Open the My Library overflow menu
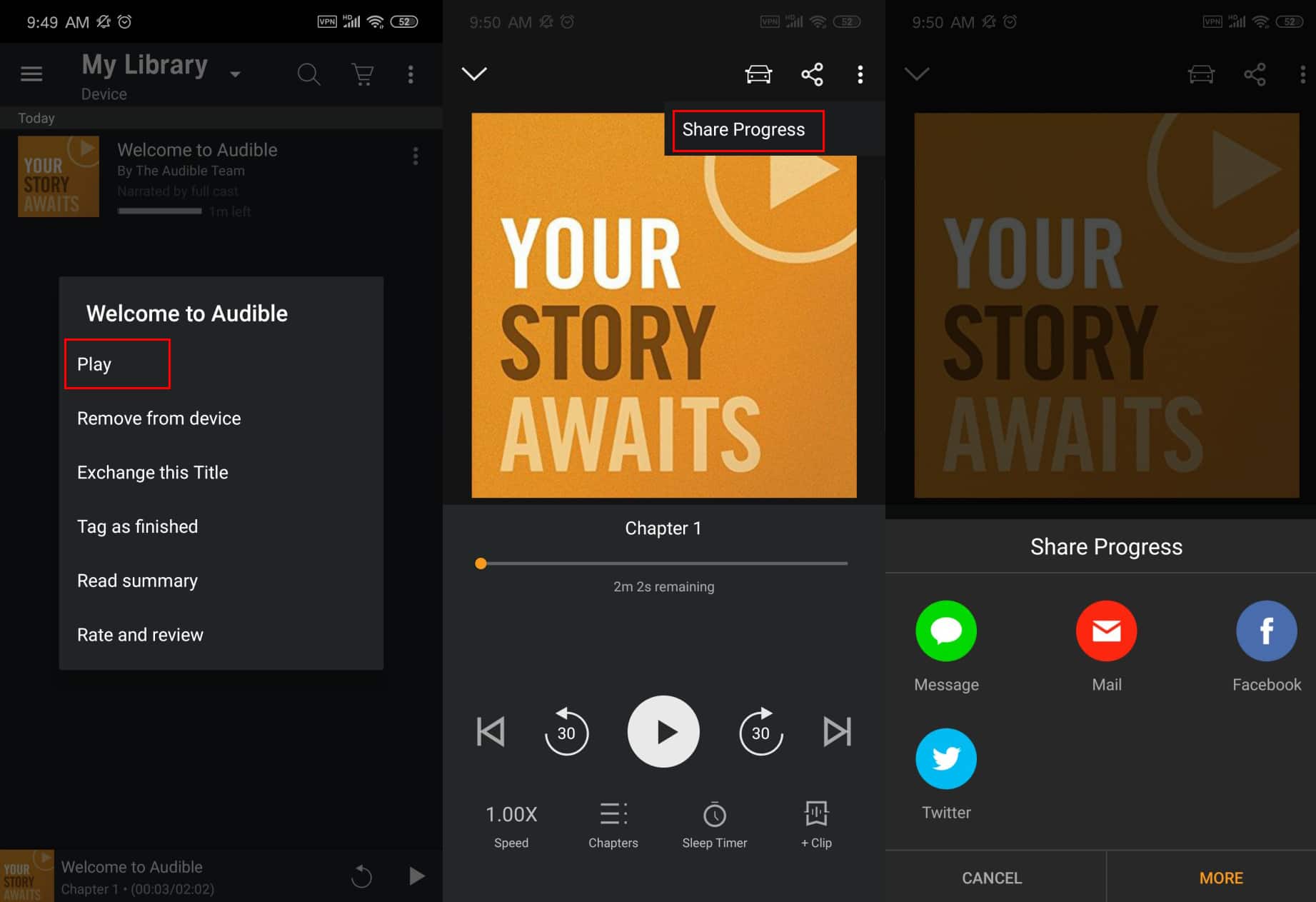The height and width of the screenshot is (902, 1316). click(x=411, y=74)
